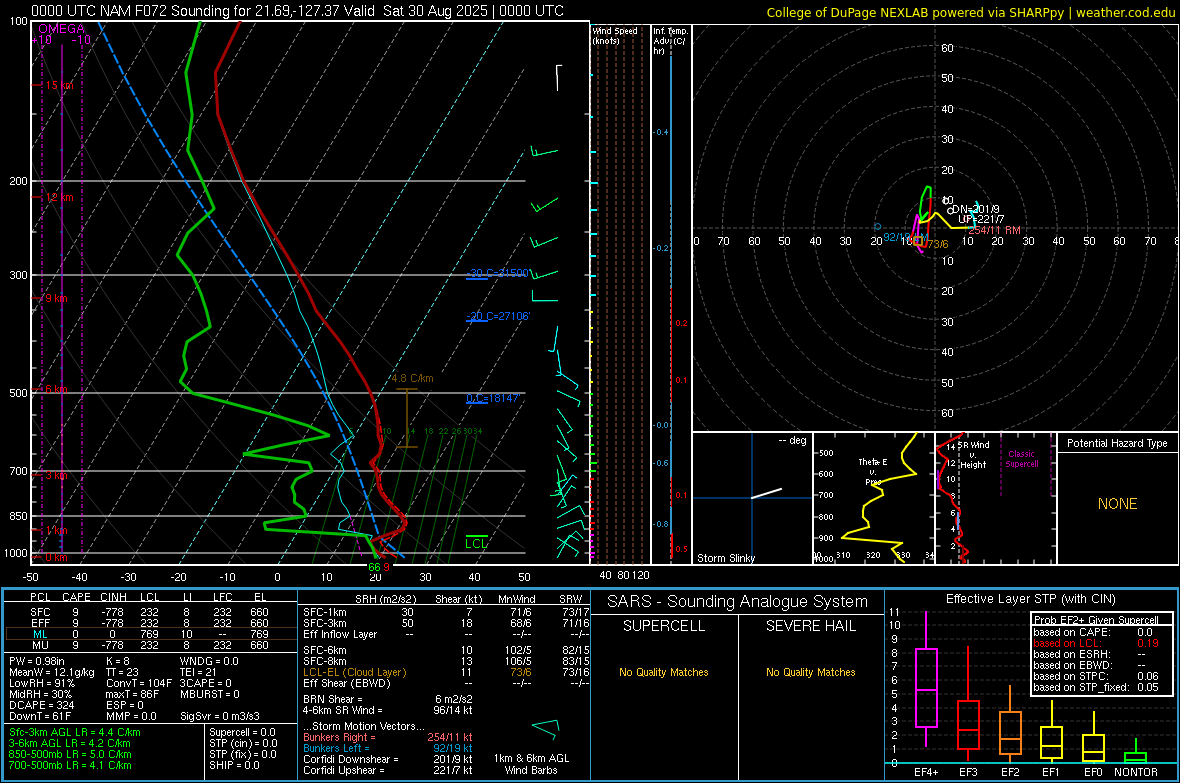The height and width of the screenshot is (783, 1180).
Task: Click the Prob EF2+ Given Supercell heading
Action: coord(1096,620)
